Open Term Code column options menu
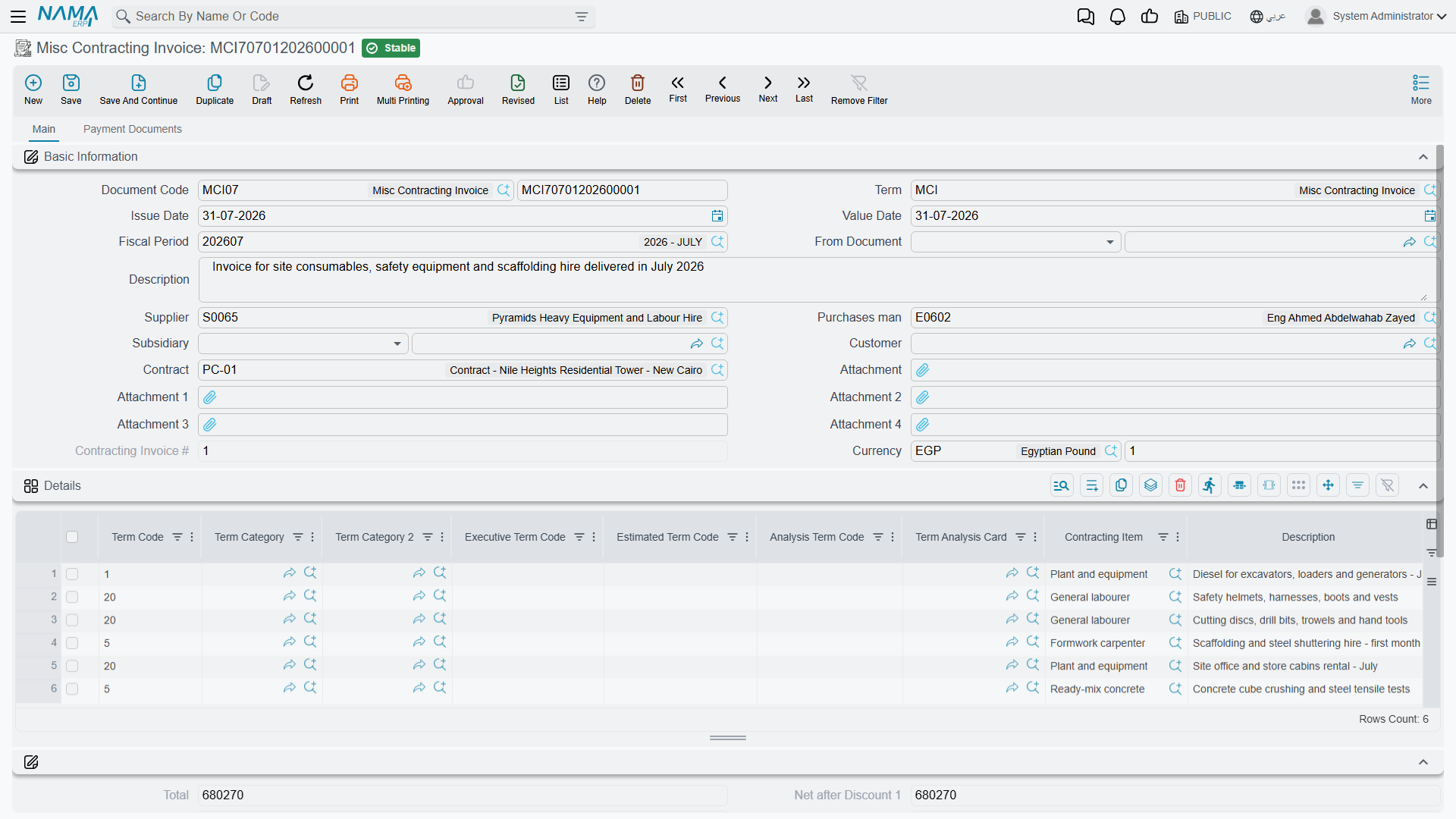Viewport: 1456px width, 819px height. point(192,537)
